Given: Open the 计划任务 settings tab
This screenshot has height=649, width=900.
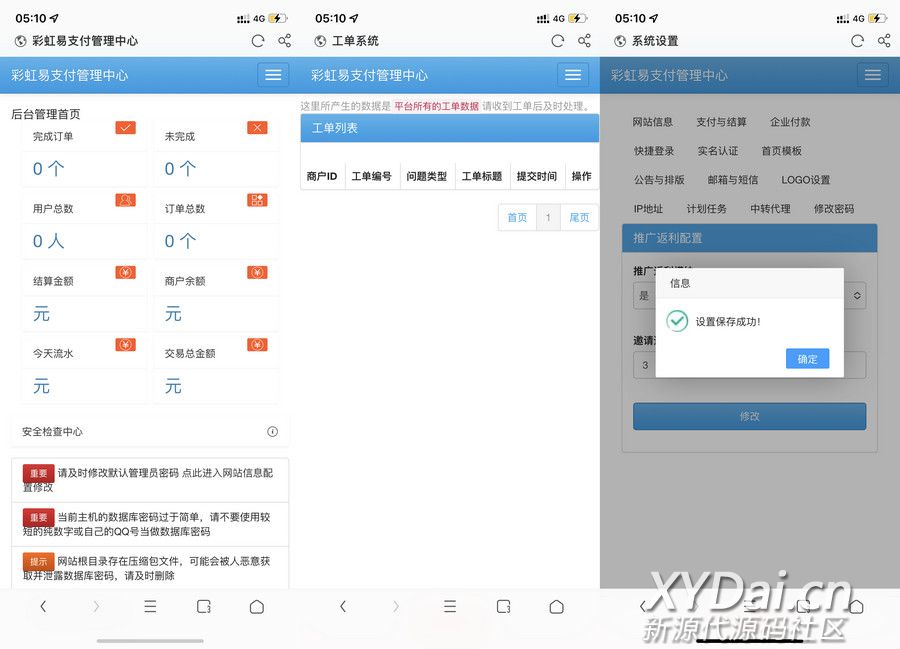Looking at the screenshot, I should point(706,209).
